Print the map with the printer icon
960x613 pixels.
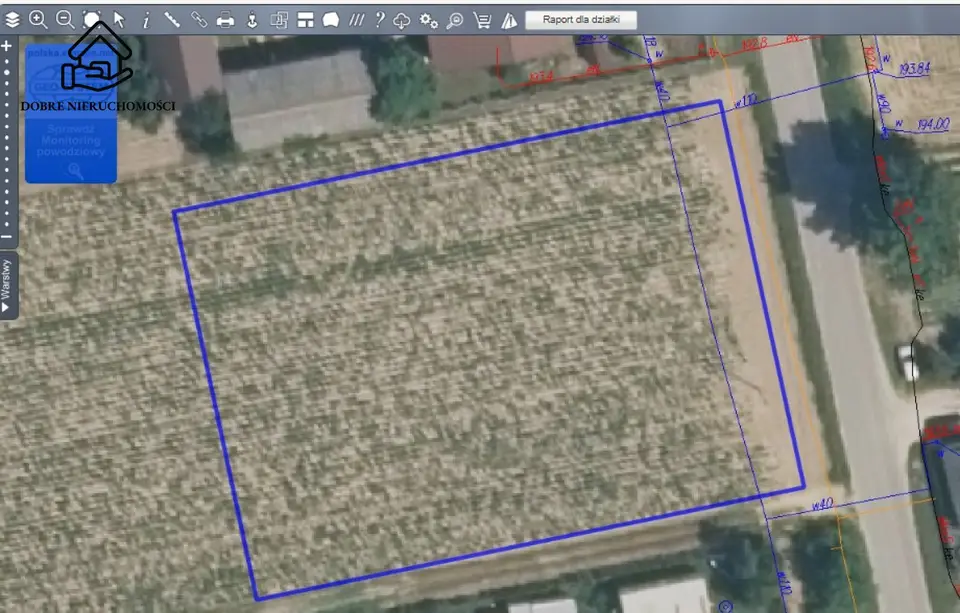225,20
